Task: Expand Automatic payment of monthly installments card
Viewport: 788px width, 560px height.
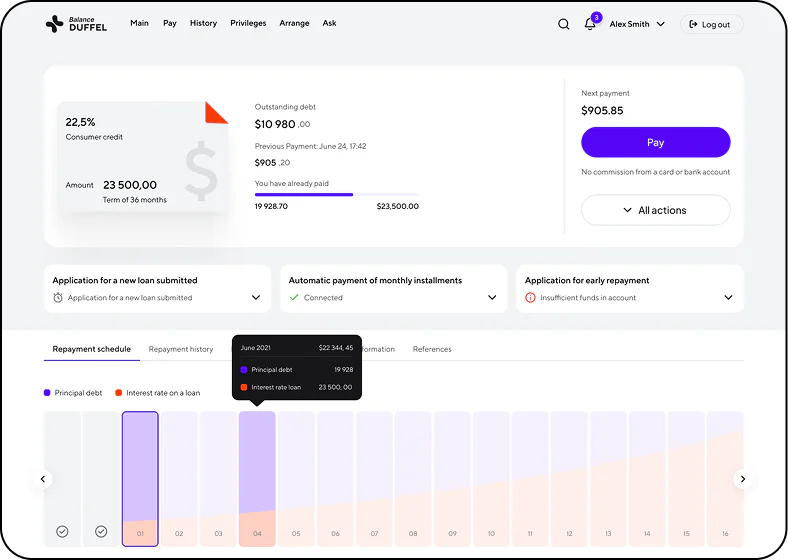Action: (492, 298)
